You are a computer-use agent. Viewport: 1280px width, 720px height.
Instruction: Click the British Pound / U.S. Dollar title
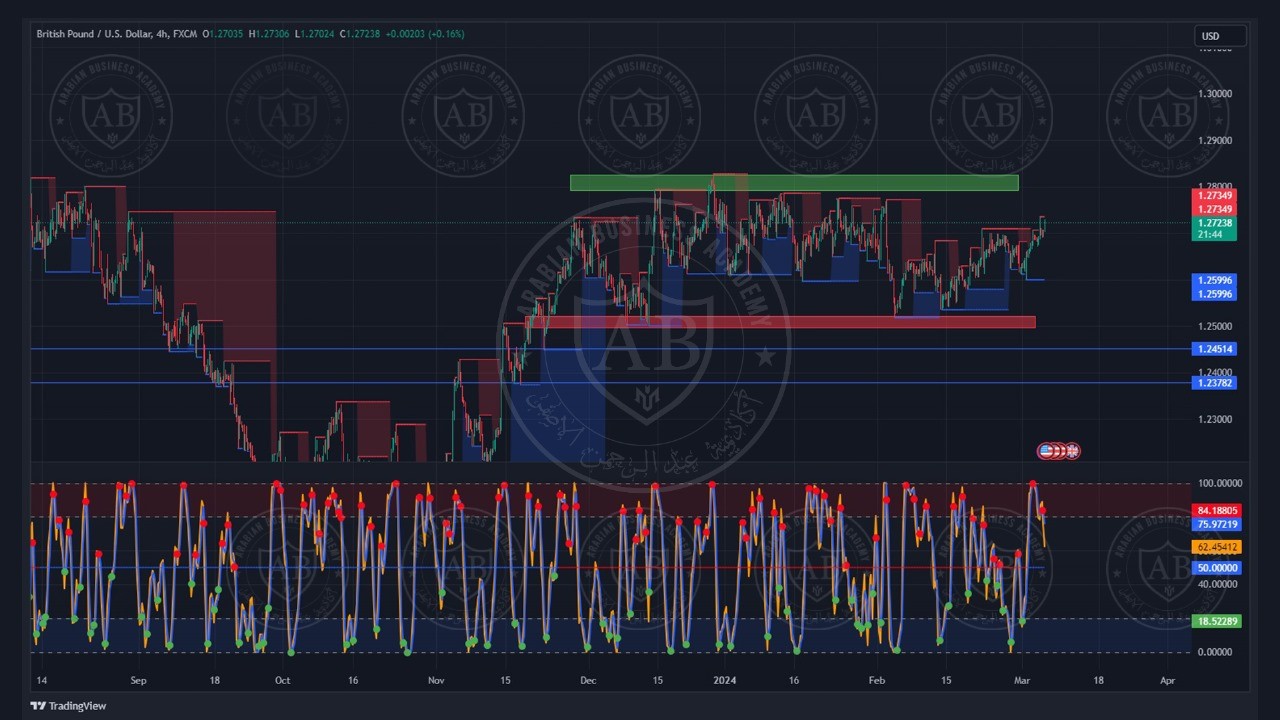point(94,34)
